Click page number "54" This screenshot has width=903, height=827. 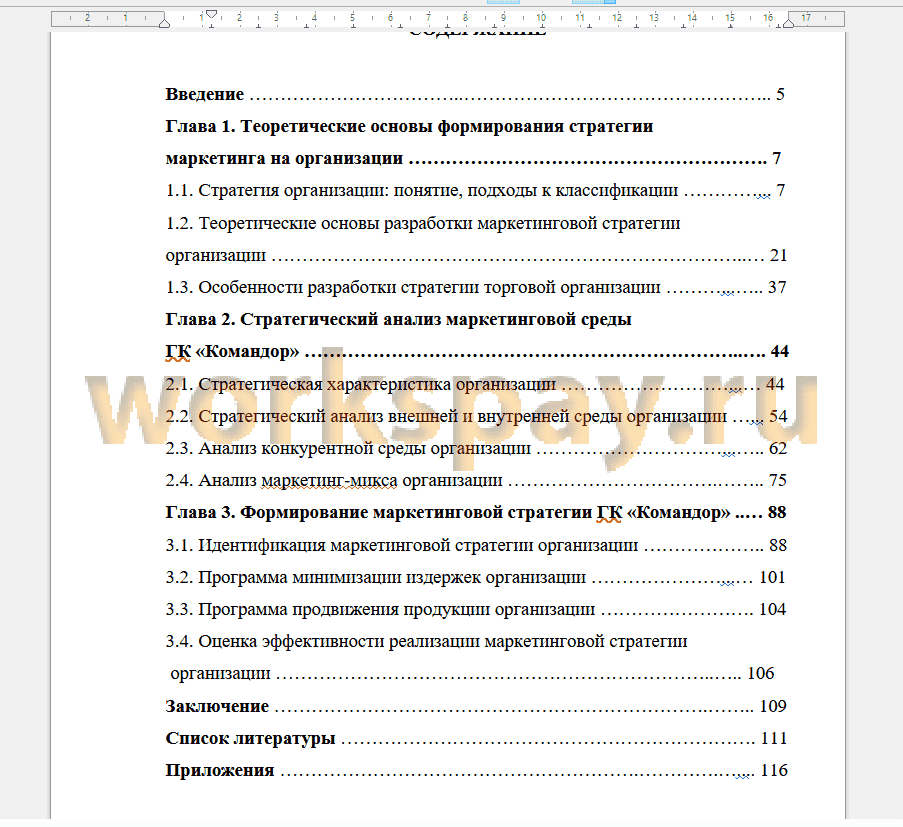tap(778, 416)
